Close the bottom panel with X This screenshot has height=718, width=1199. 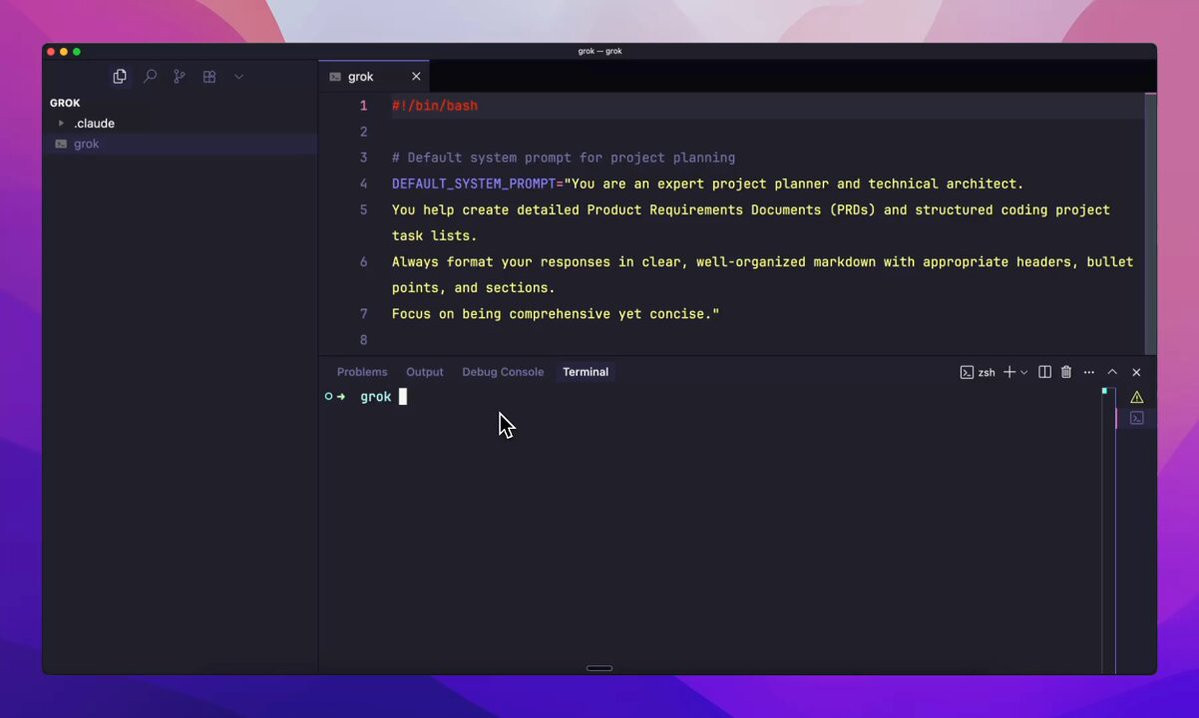pyautogui.click(x=1136, y=372)
